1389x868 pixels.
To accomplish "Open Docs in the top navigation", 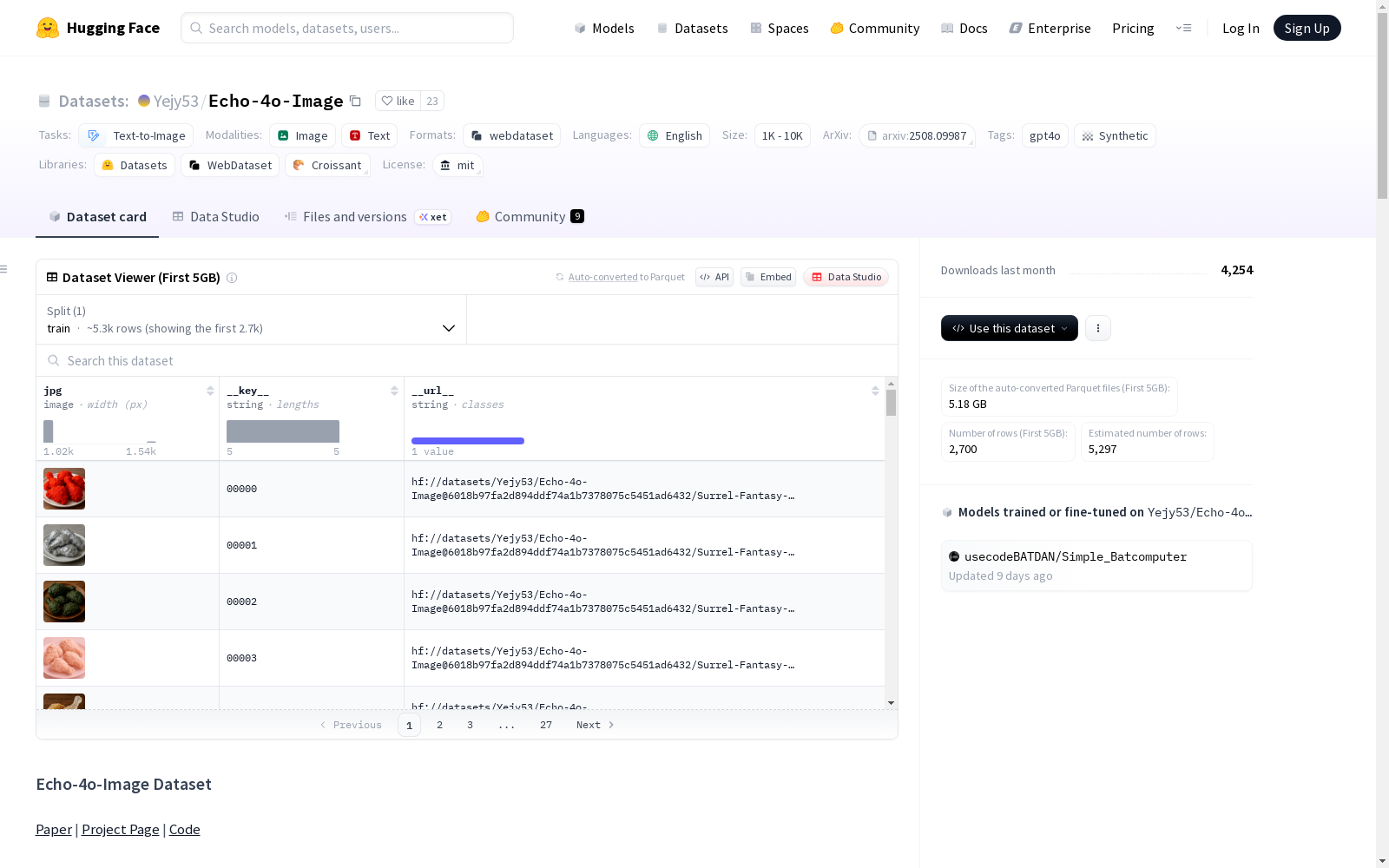I will [964, 28].
